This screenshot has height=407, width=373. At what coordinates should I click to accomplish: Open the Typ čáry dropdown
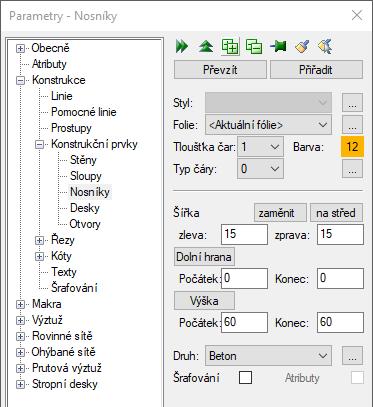coord(260,169)
